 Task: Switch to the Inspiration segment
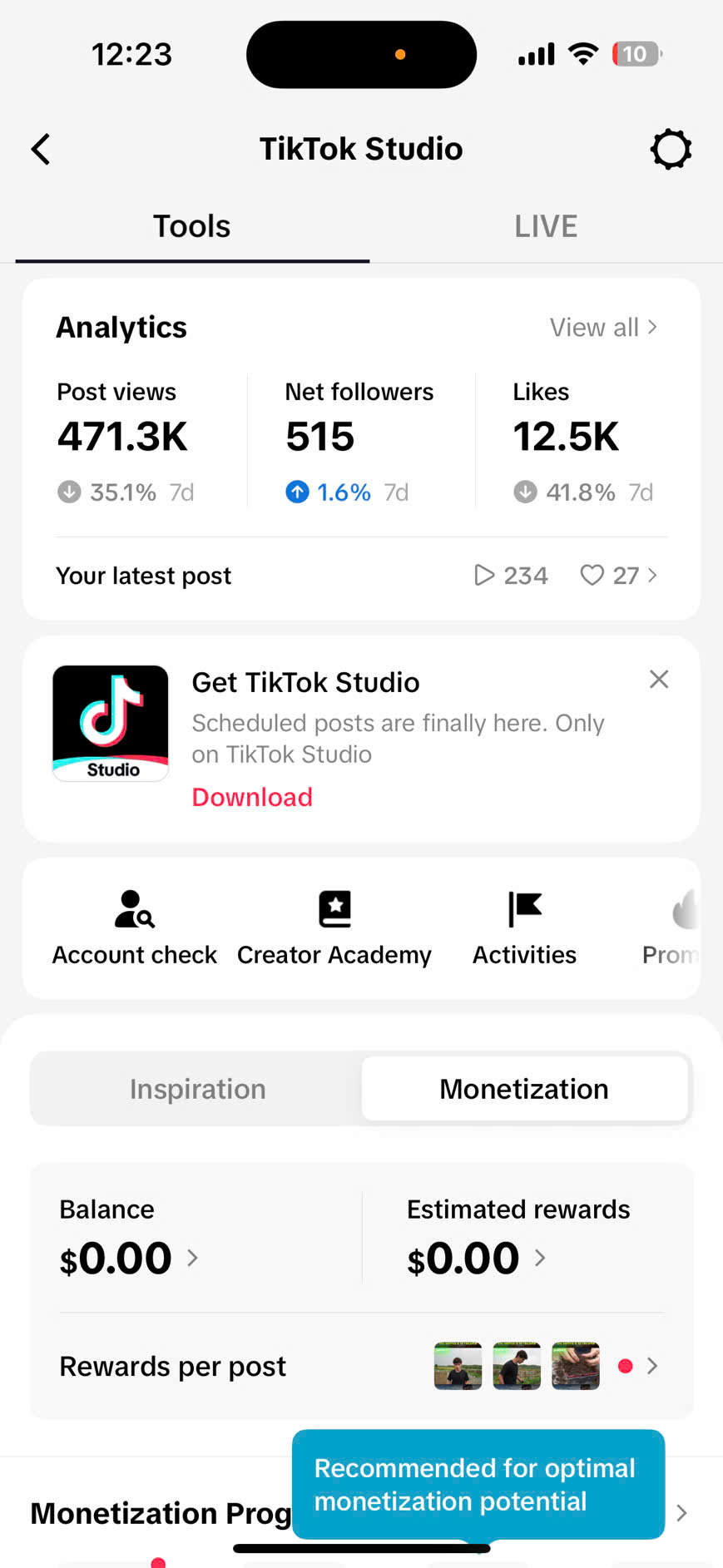[197, 1089]
